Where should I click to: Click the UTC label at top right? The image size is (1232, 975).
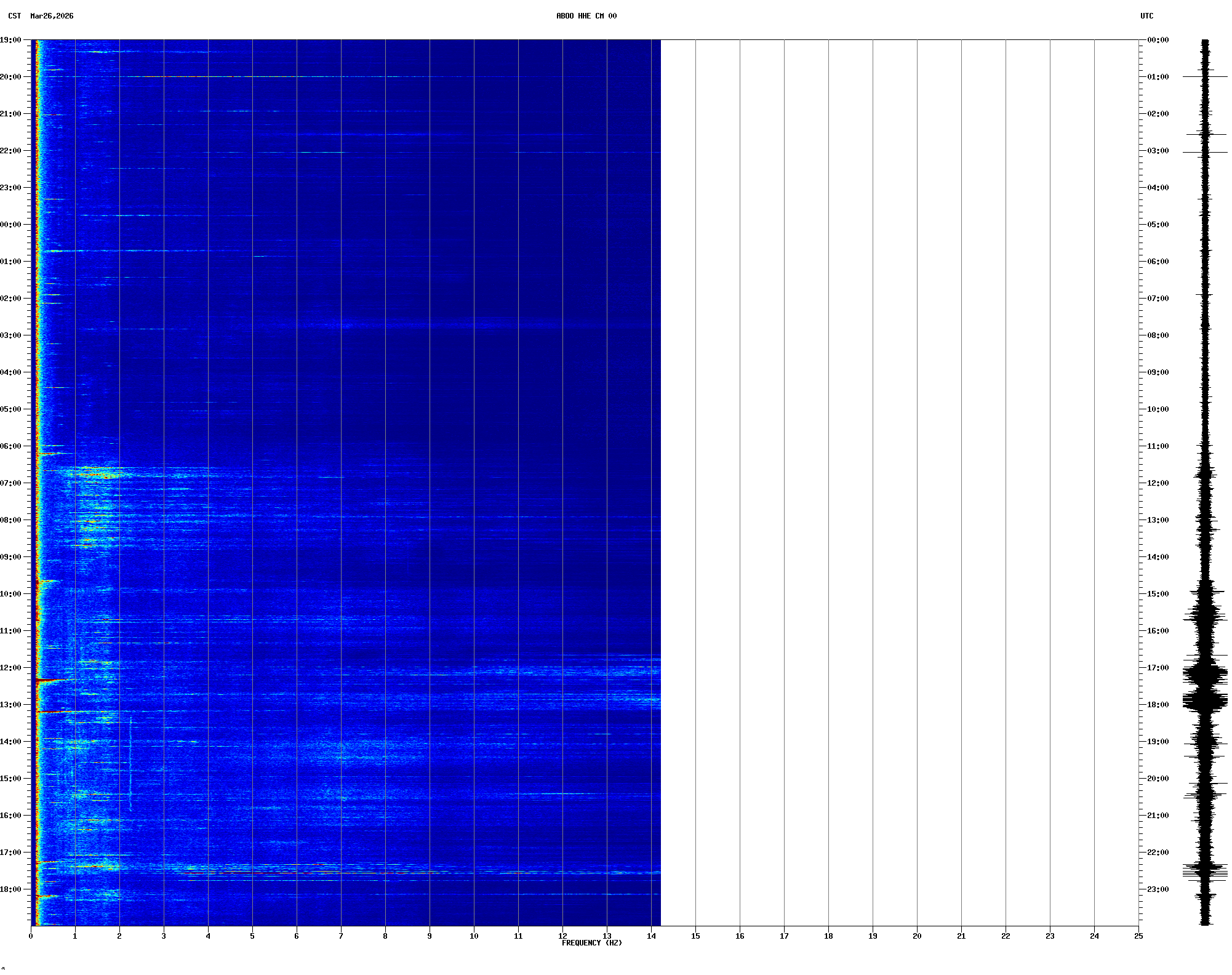click(x=1146, y=16)
